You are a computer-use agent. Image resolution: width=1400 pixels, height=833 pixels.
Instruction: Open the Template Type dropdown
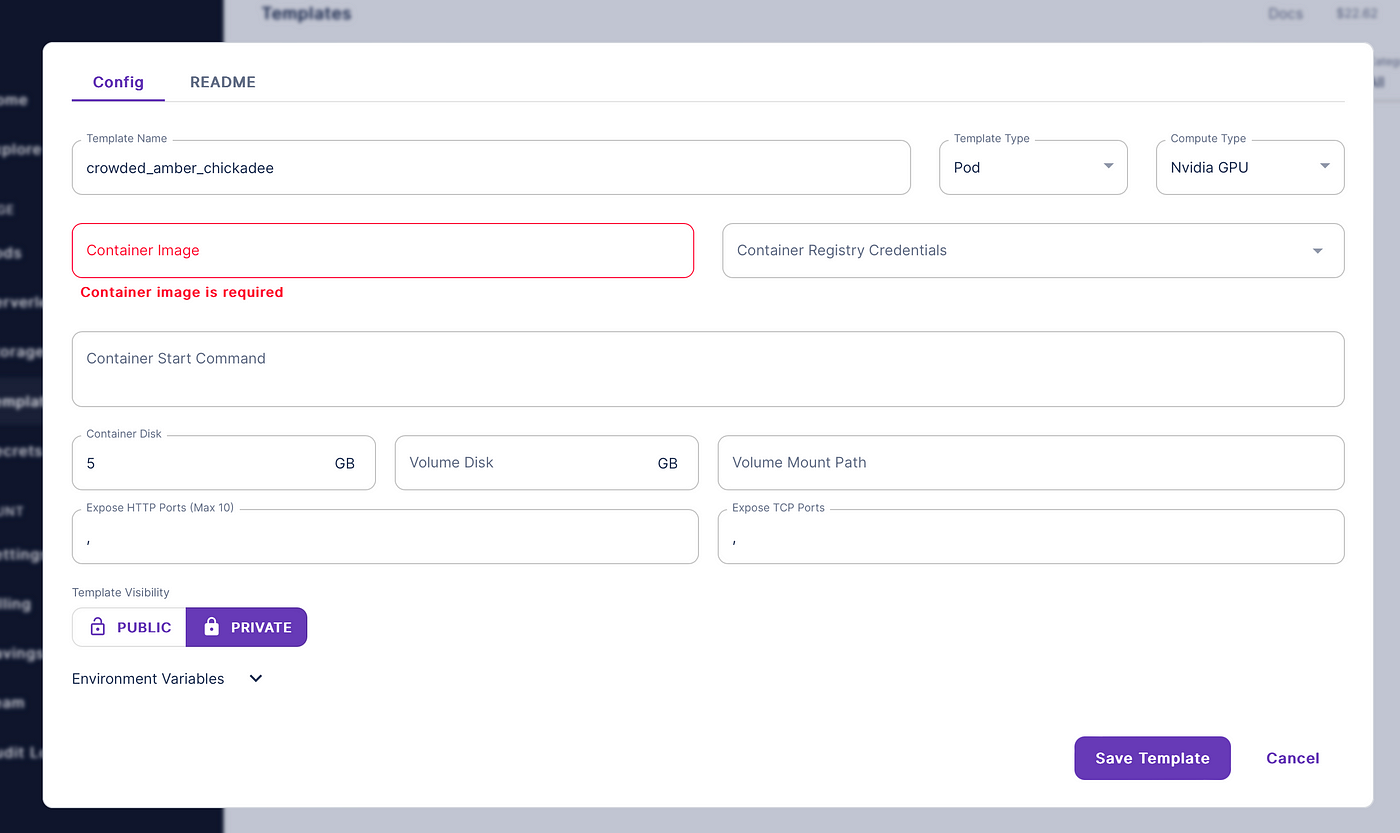point(1033,167)
